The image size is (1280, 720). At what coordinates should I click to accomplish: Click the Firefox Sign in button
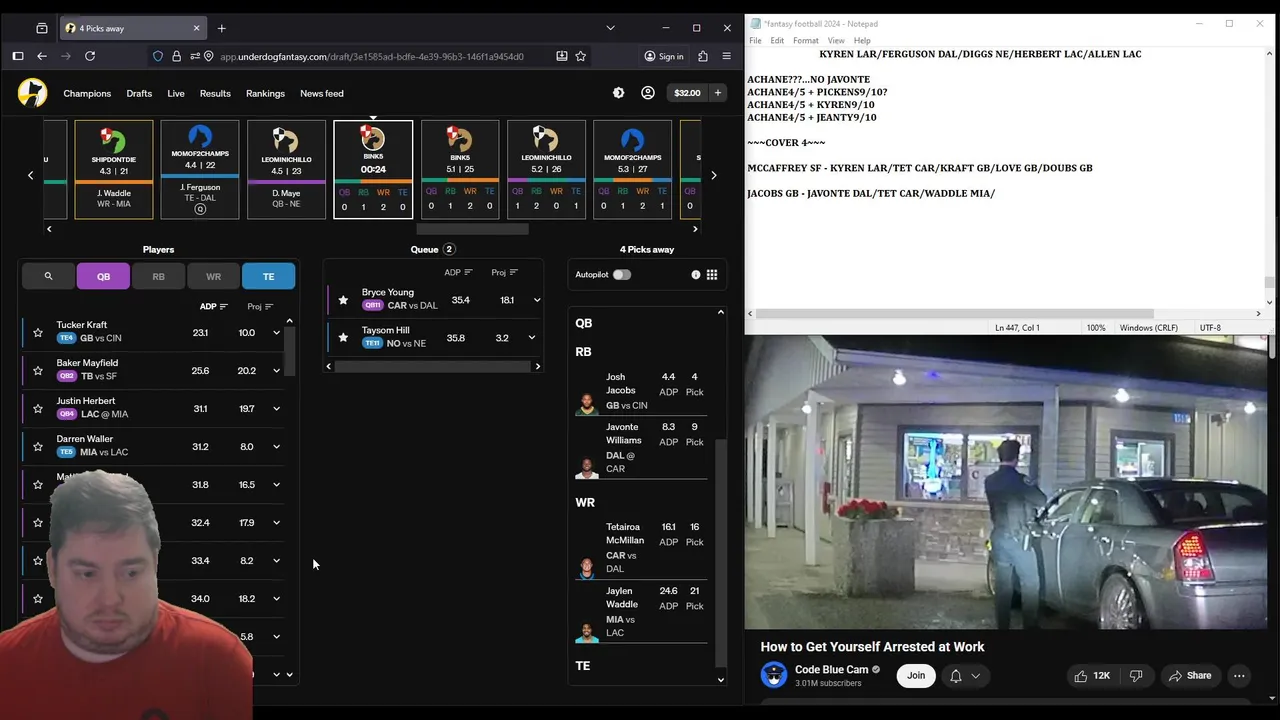(664, 56)
